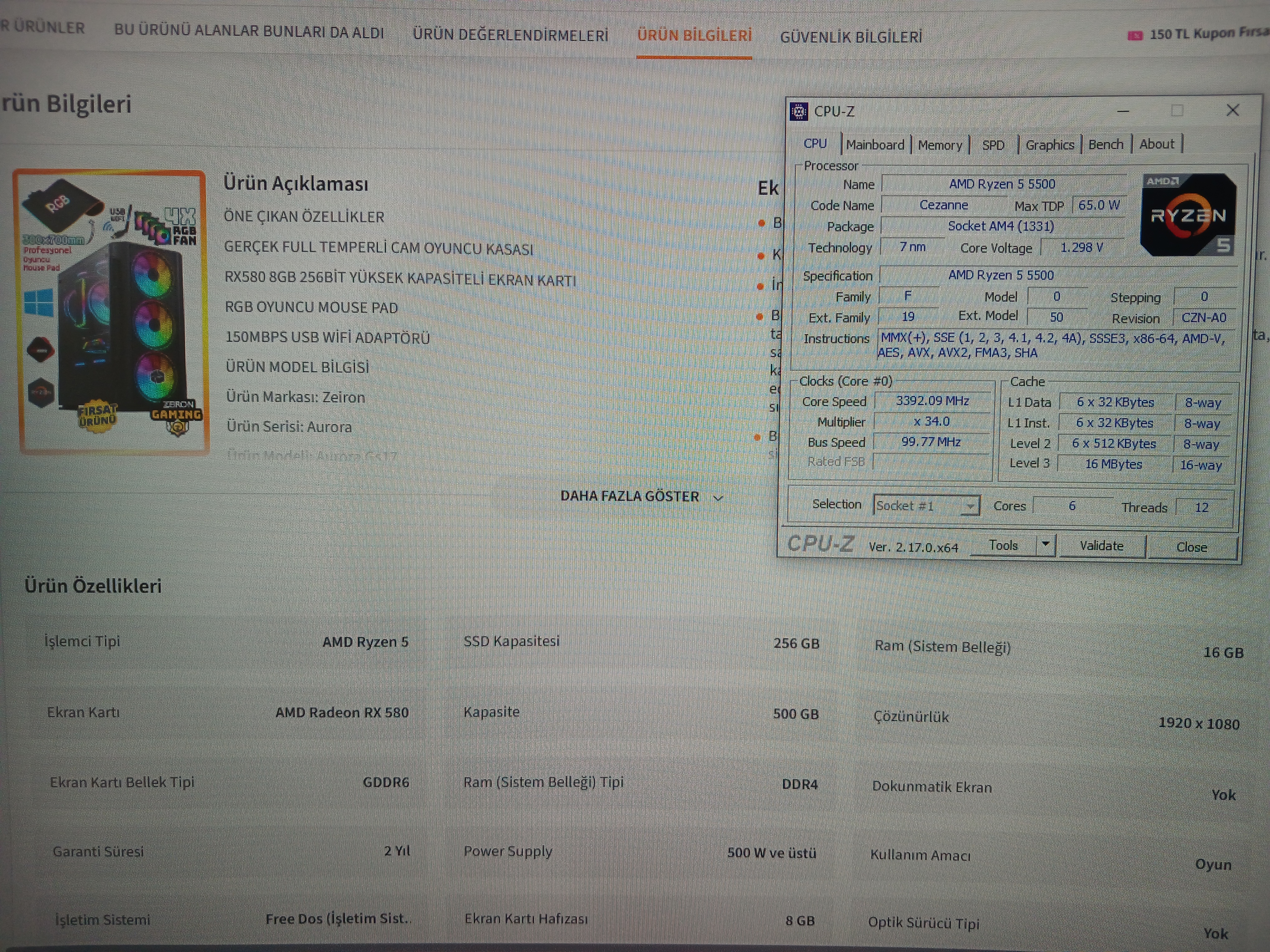
Task: Close the CPU-Z window with X
Action: pyautogui.click(x=1233, y=110)
